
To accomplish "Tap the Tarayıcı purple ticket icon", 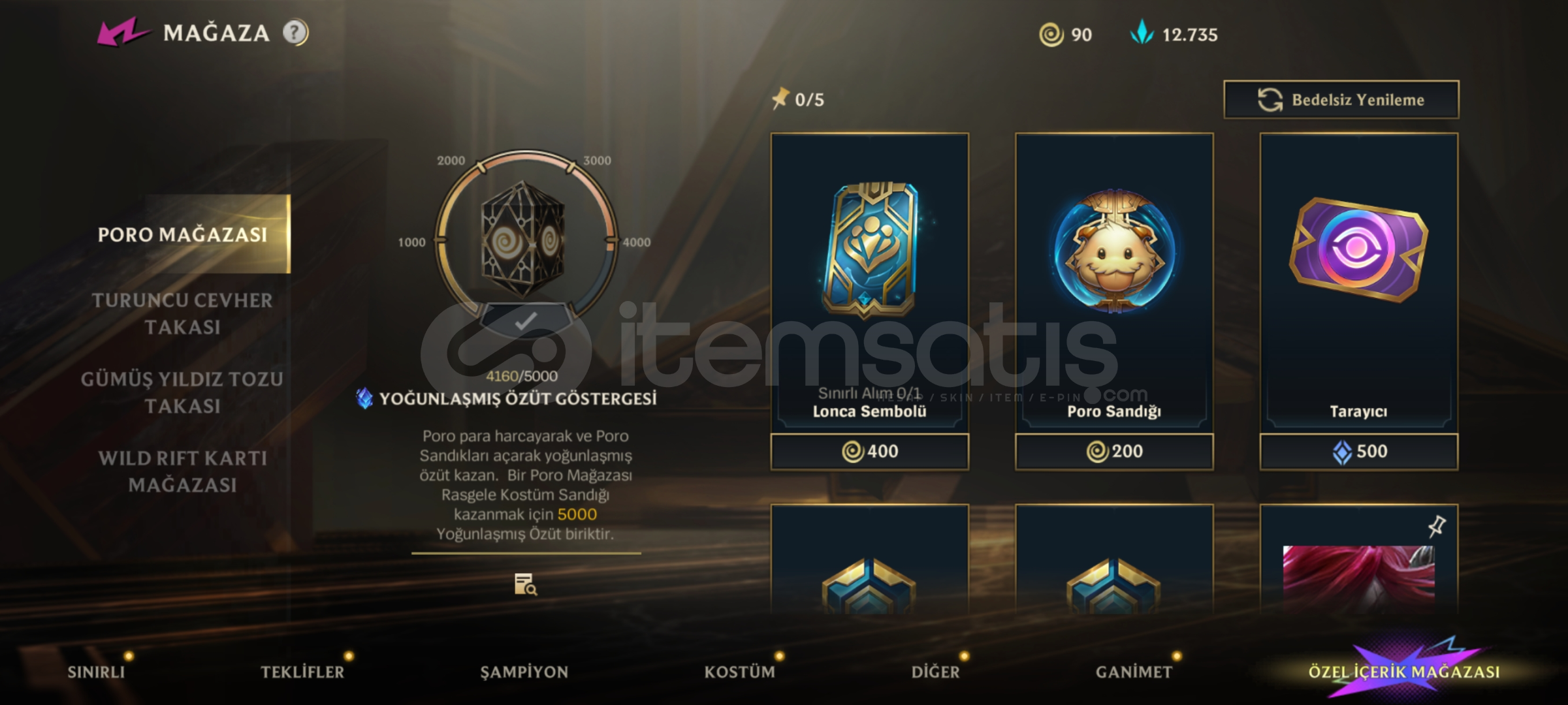I will coord(1358,249).
